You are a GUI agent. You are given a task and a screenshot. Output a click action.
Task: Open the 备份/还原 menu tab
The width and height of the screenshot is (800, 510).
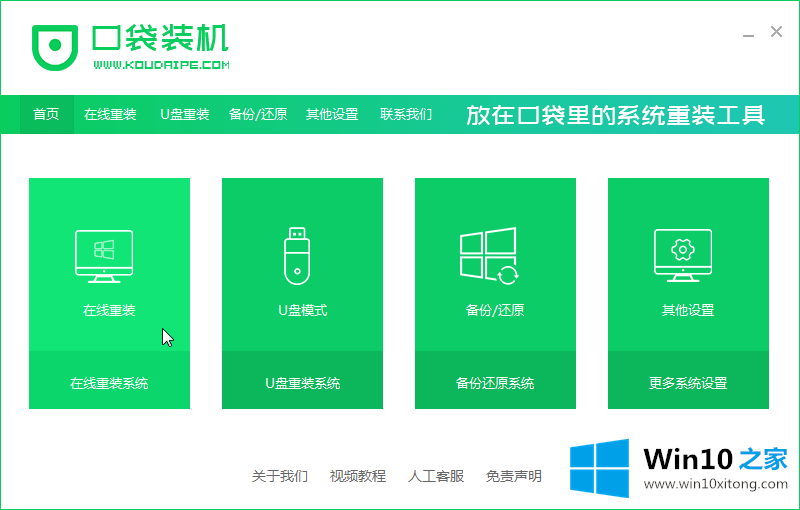tap(258, 114)
